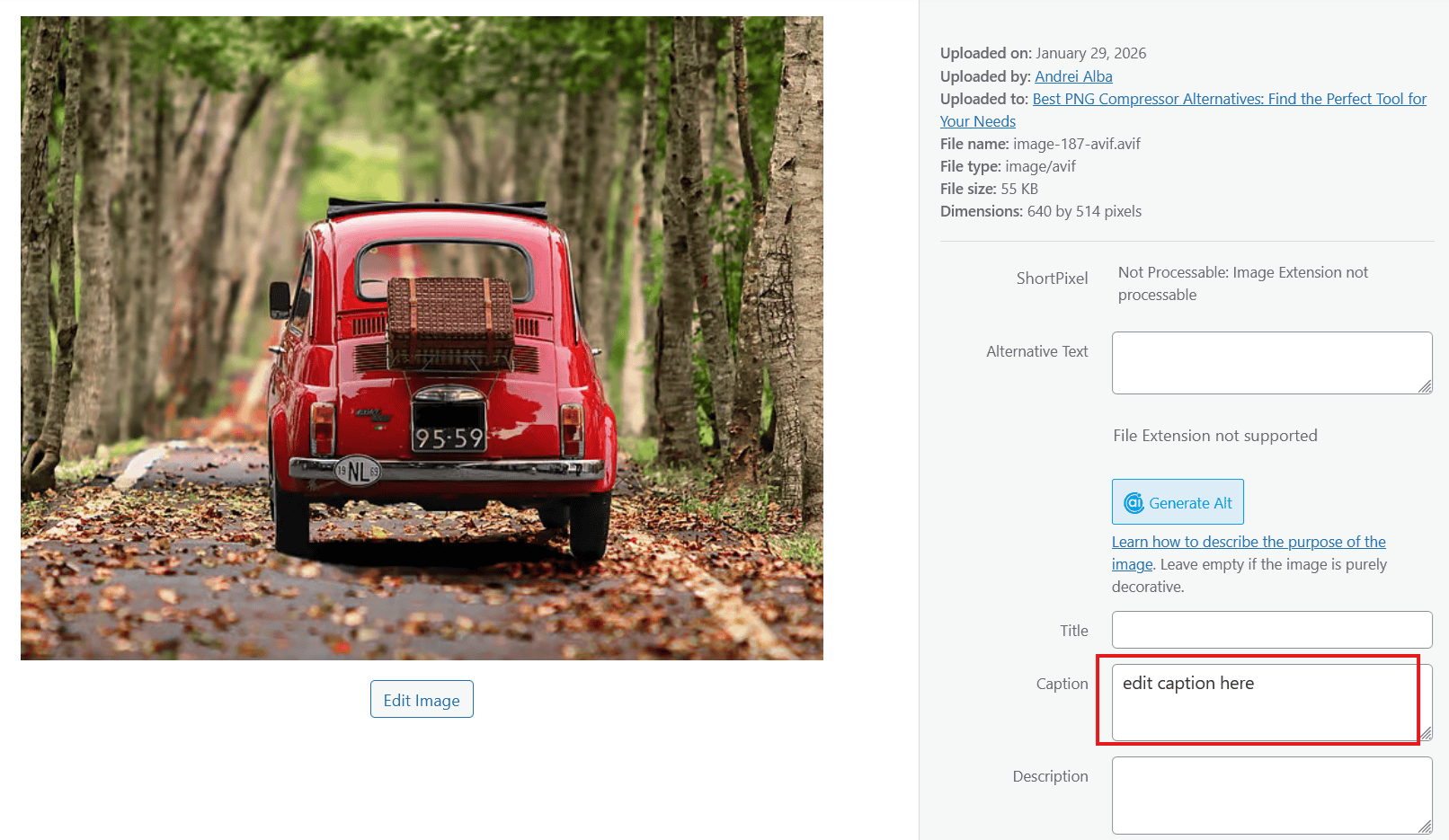Viewport: 1449px width, 840px height.
Task: Click the red car image preview
Action: pyautogui.click(x=422, y=338)
